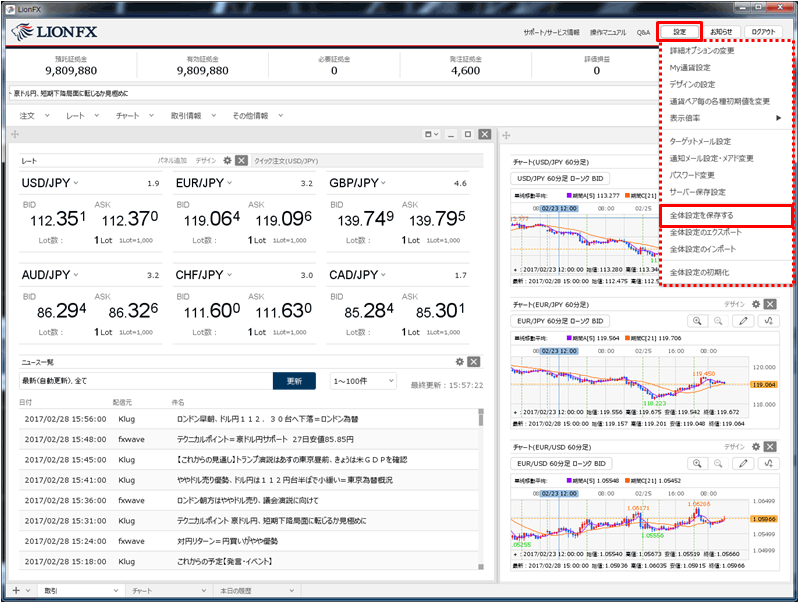The image size is (799, 603).
Task: Open the サポート/サービス情報 link
Action: point(551,32)
